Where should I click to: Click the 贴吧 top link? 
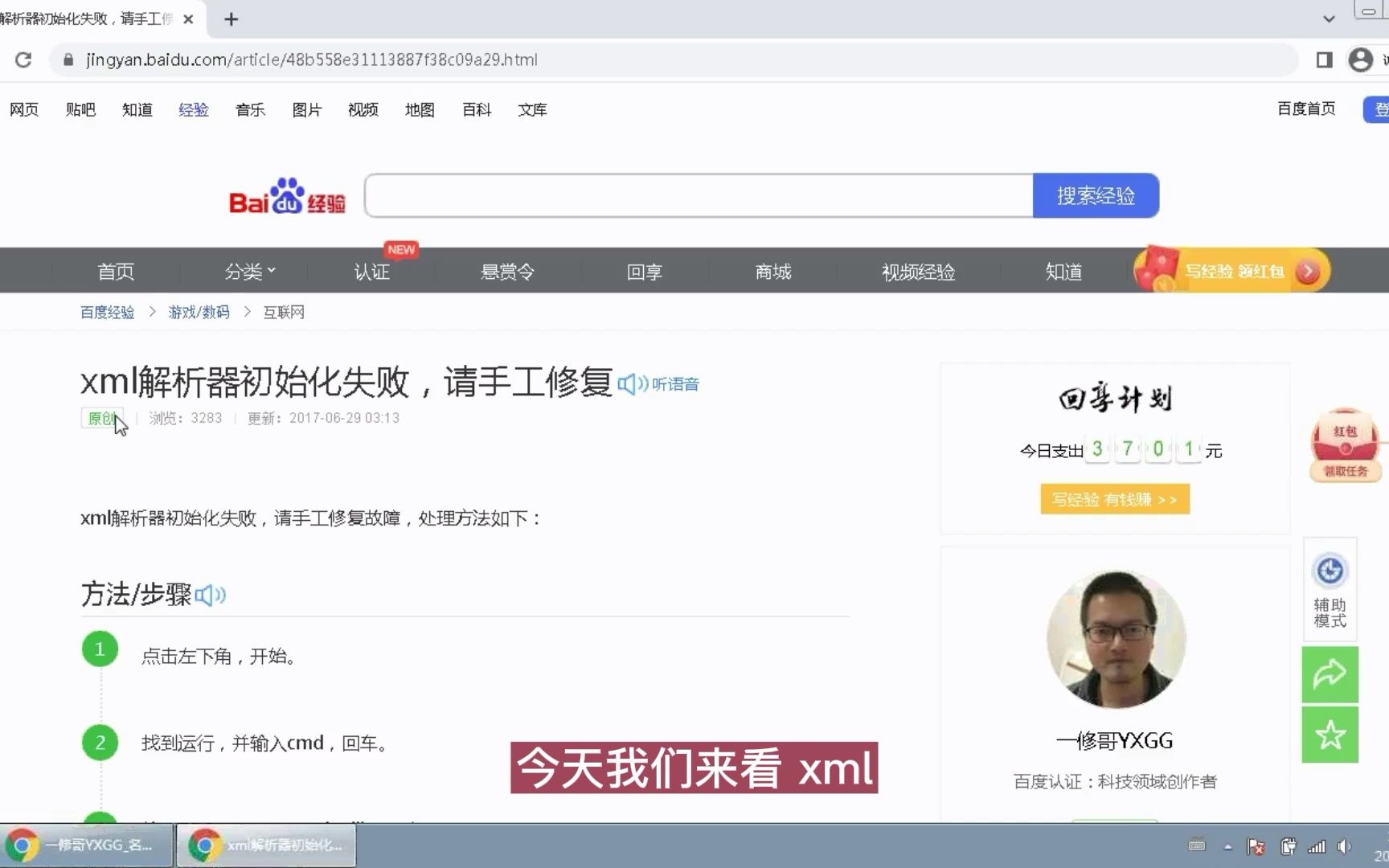coord(80,109)
